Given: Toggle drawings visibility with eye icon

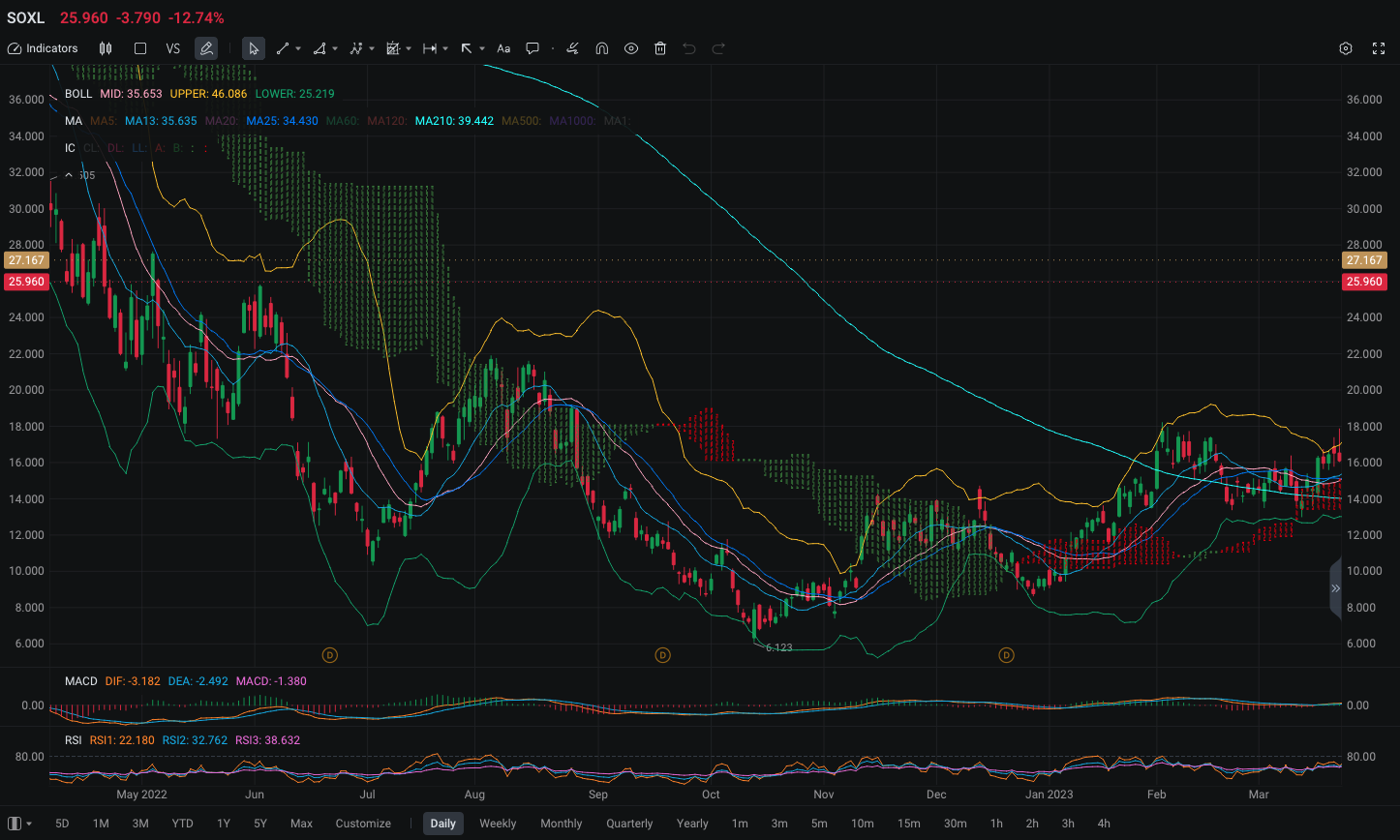Looking at the screenshot, I should (631, 48).
